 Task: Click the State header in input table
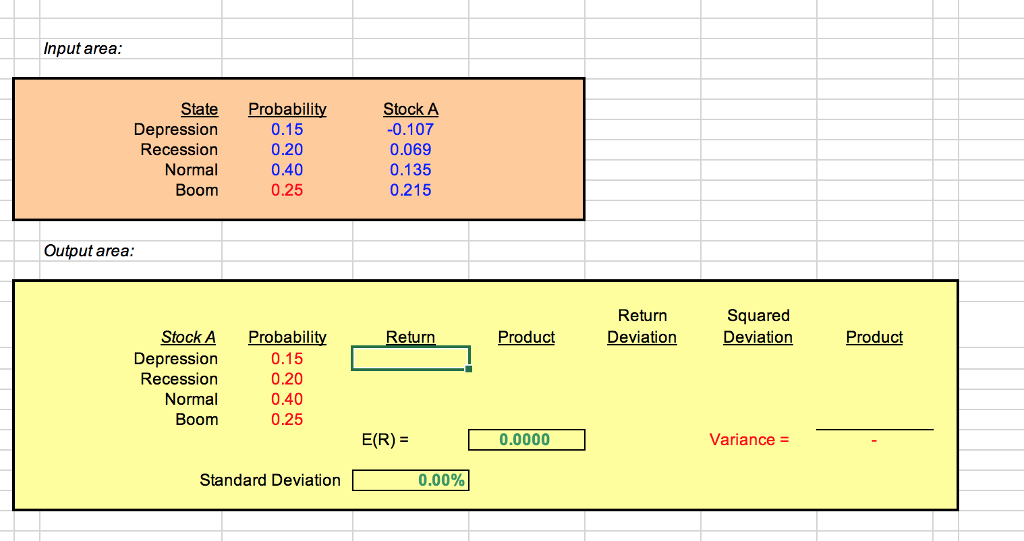pyautogui.click(x=199, y=109)
